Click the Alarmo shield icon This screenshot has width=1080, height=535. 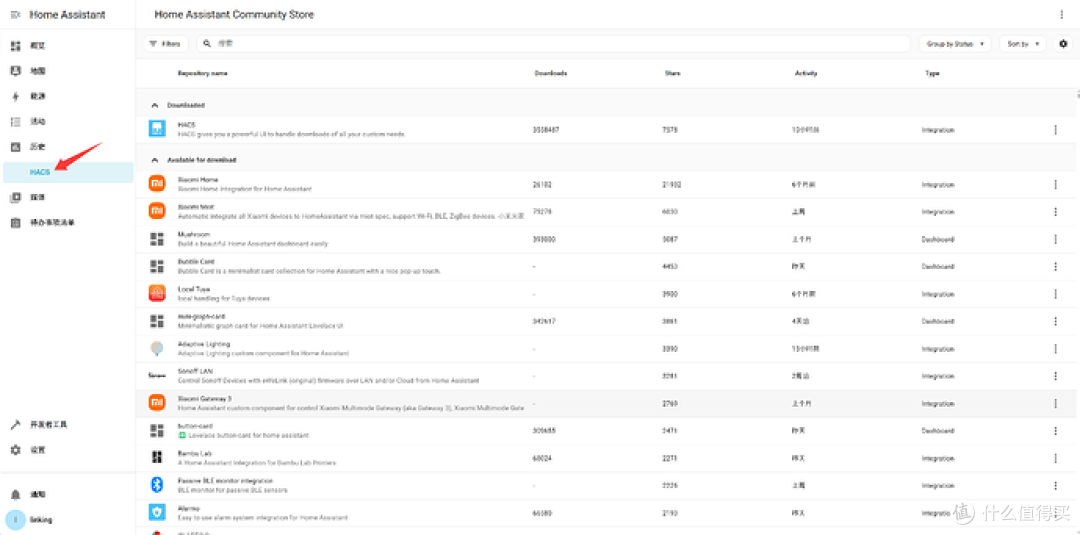(x=157, y=512)
